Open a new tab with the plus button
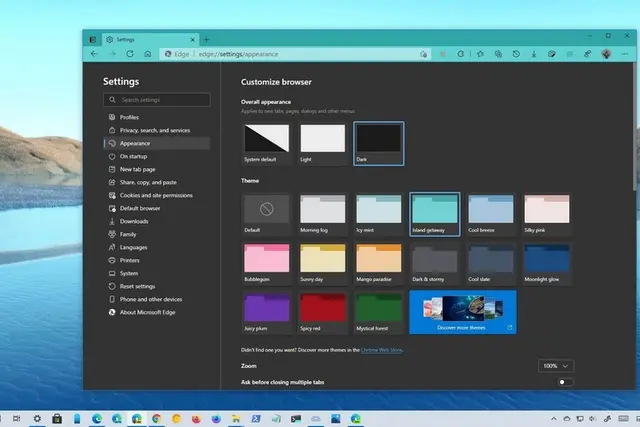The height and width of the screenshot is (427, 640). (x=207, y=40)
